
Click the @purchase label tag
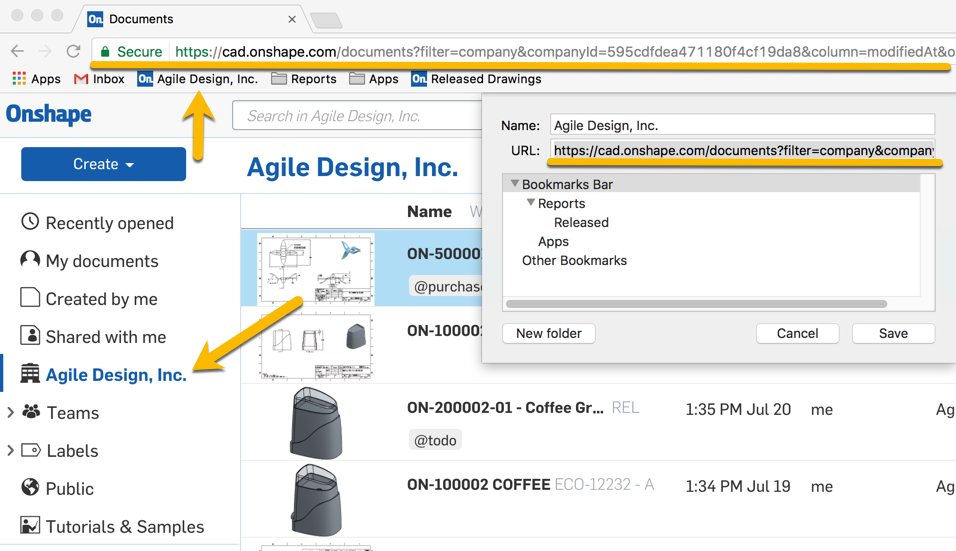coord(446,286)
